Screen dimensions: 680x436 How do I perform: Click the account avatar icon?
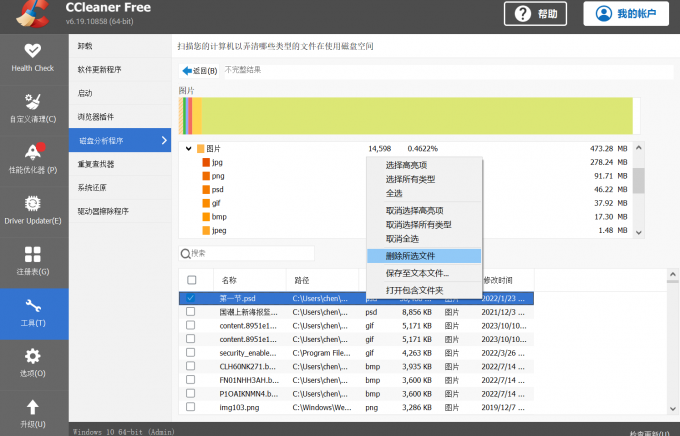(604, 13)
